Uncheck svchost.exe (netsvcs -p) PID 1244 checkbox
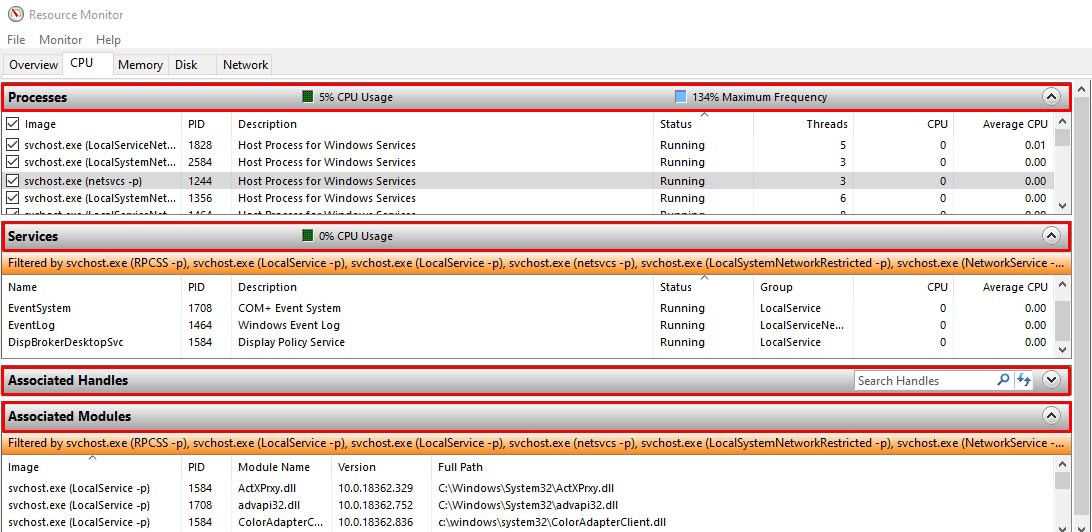The width and height of the screenshot is (1092, 532). (13, 180)
